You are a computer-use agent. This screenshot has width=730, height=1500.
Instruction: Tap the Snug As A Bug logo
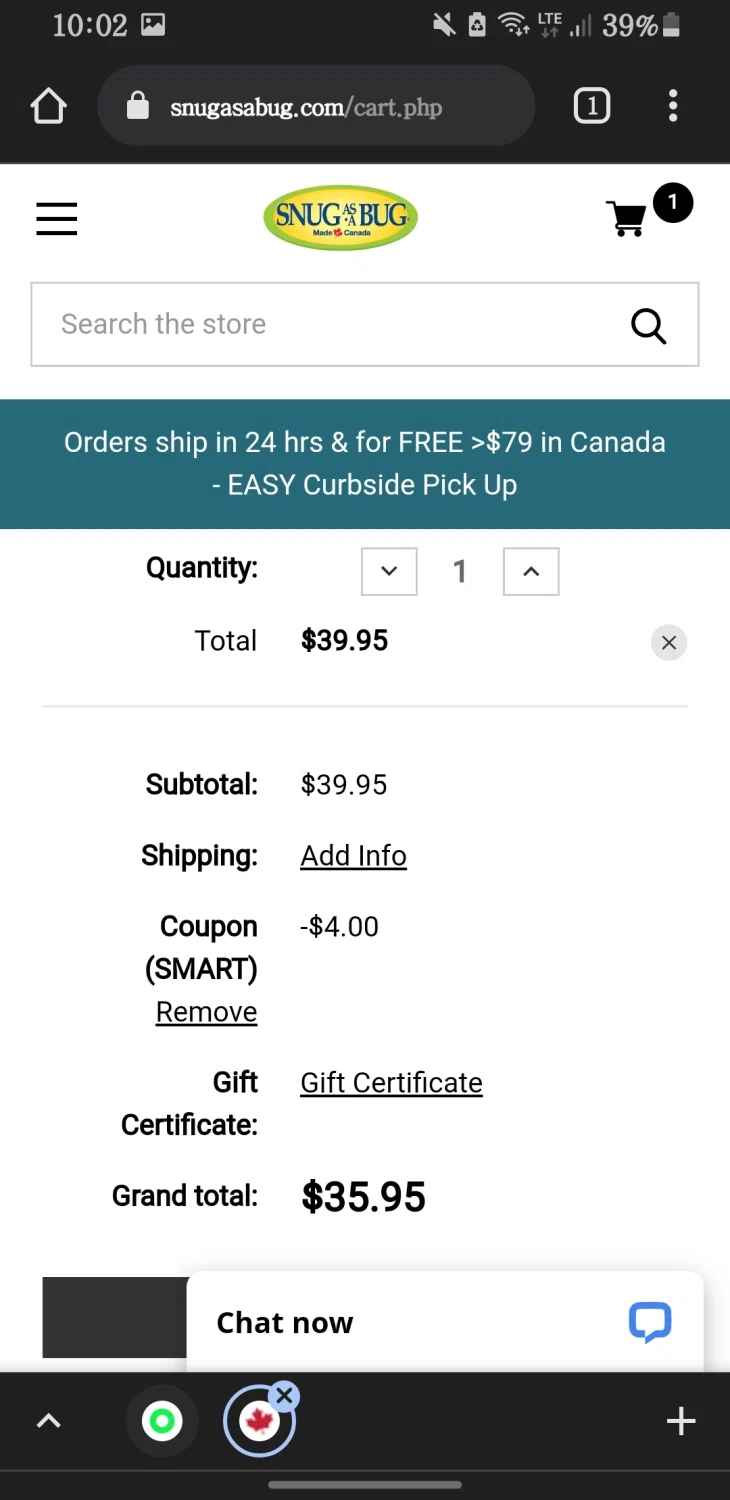click(x=340, y=217)
